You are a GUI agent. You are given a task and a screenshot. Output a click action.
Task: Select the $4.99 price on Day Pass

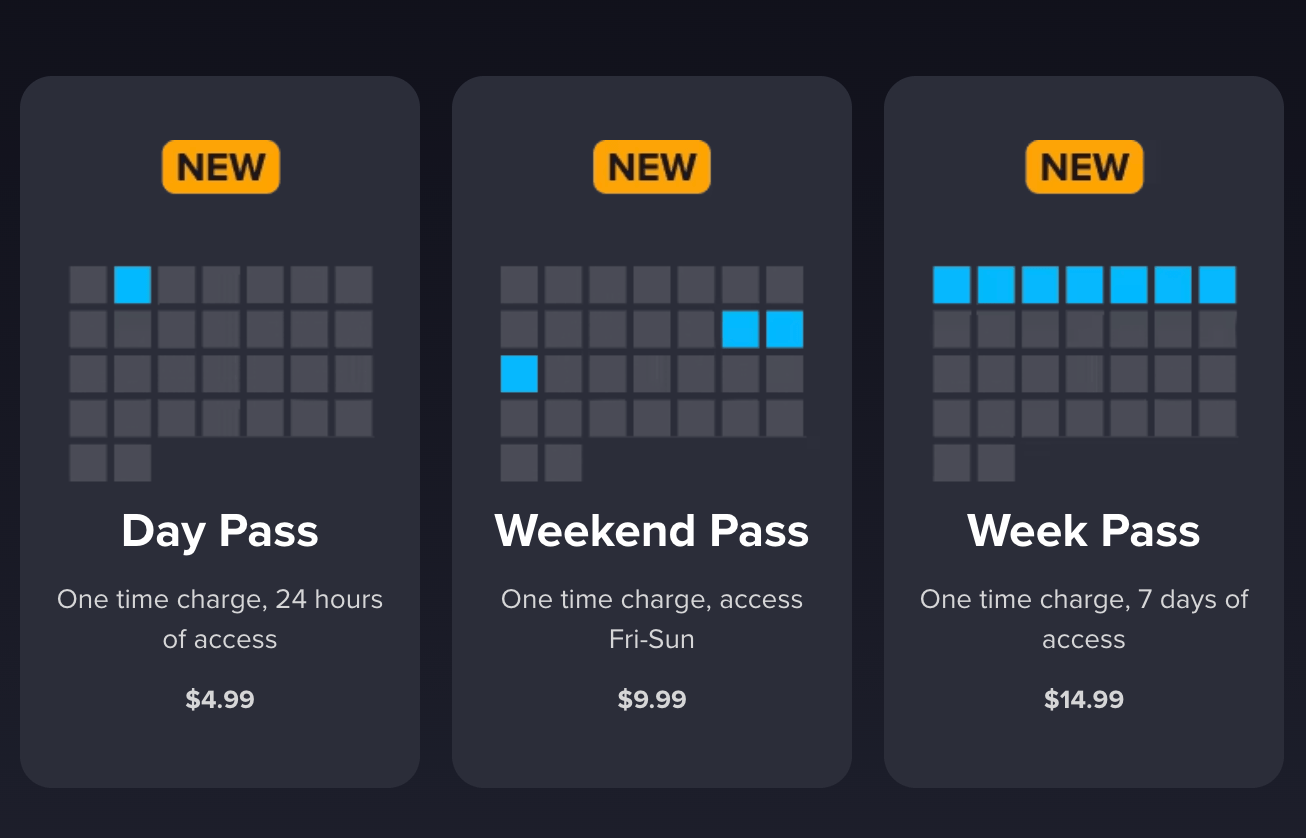220,699
